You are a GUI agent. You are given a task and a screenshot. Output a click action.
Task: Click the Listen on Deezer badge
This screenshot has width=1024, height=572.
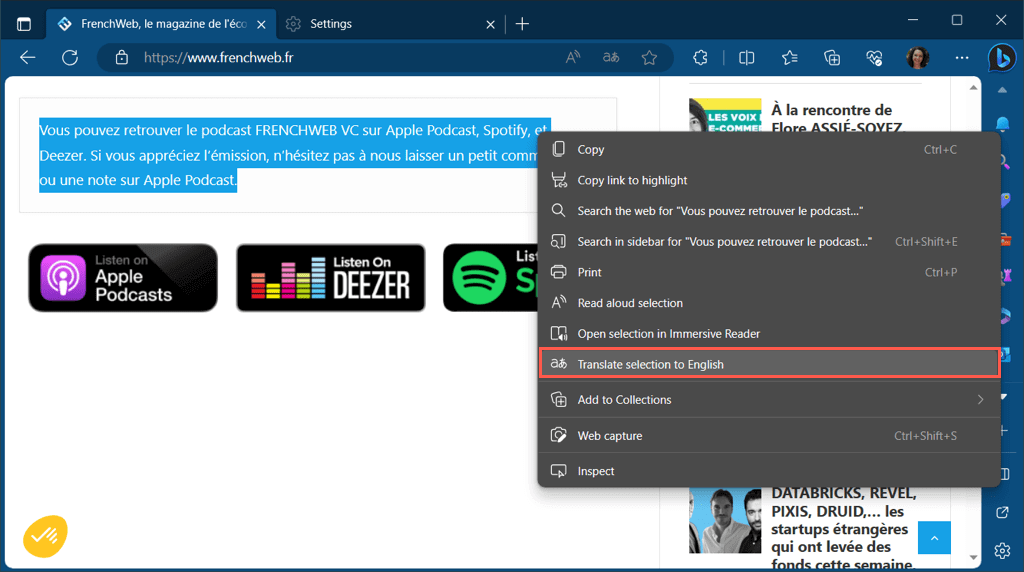point(331,278)
